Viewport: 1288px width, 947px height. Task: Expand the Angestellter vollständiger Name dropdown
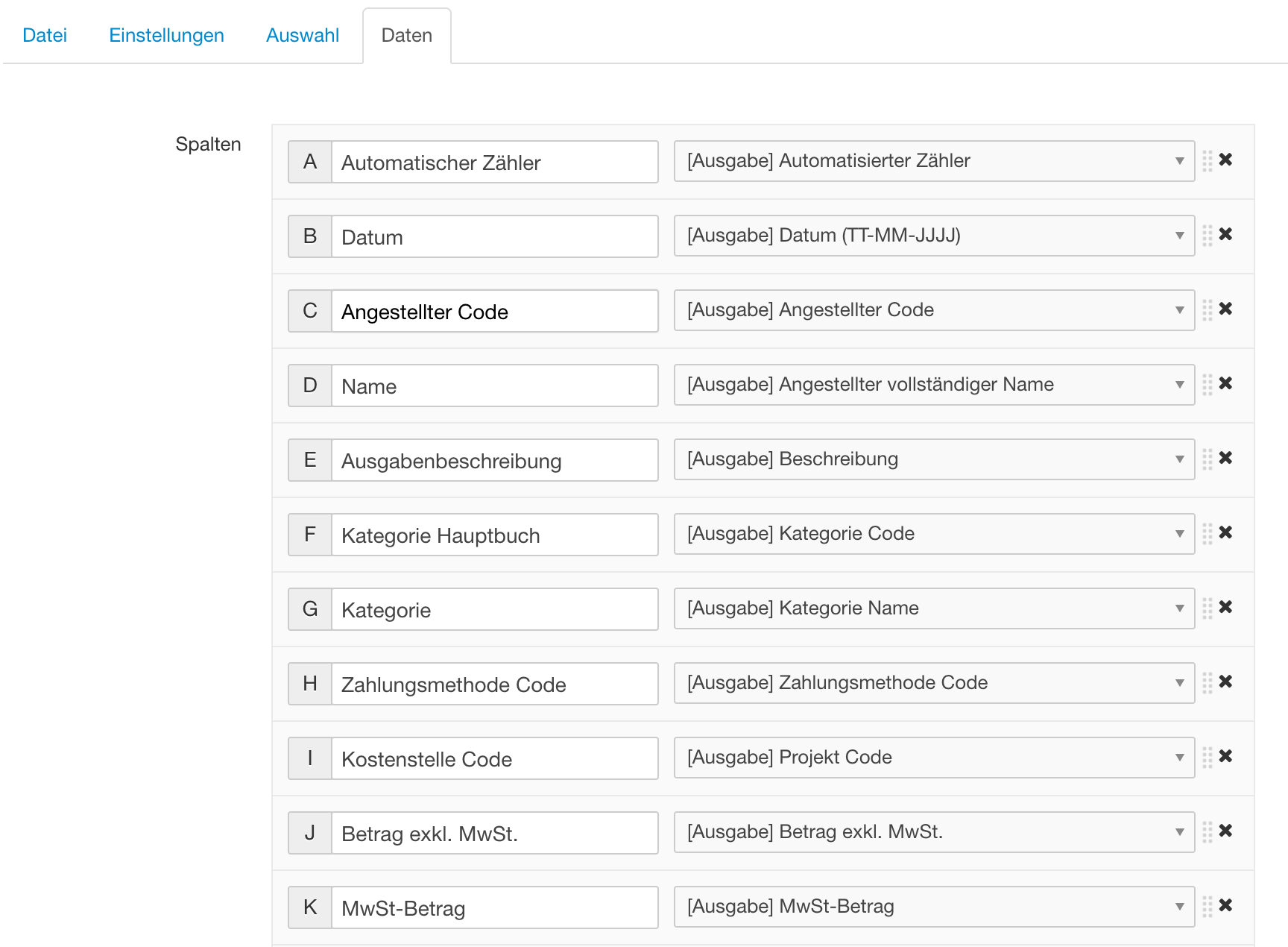coord(933,385)
